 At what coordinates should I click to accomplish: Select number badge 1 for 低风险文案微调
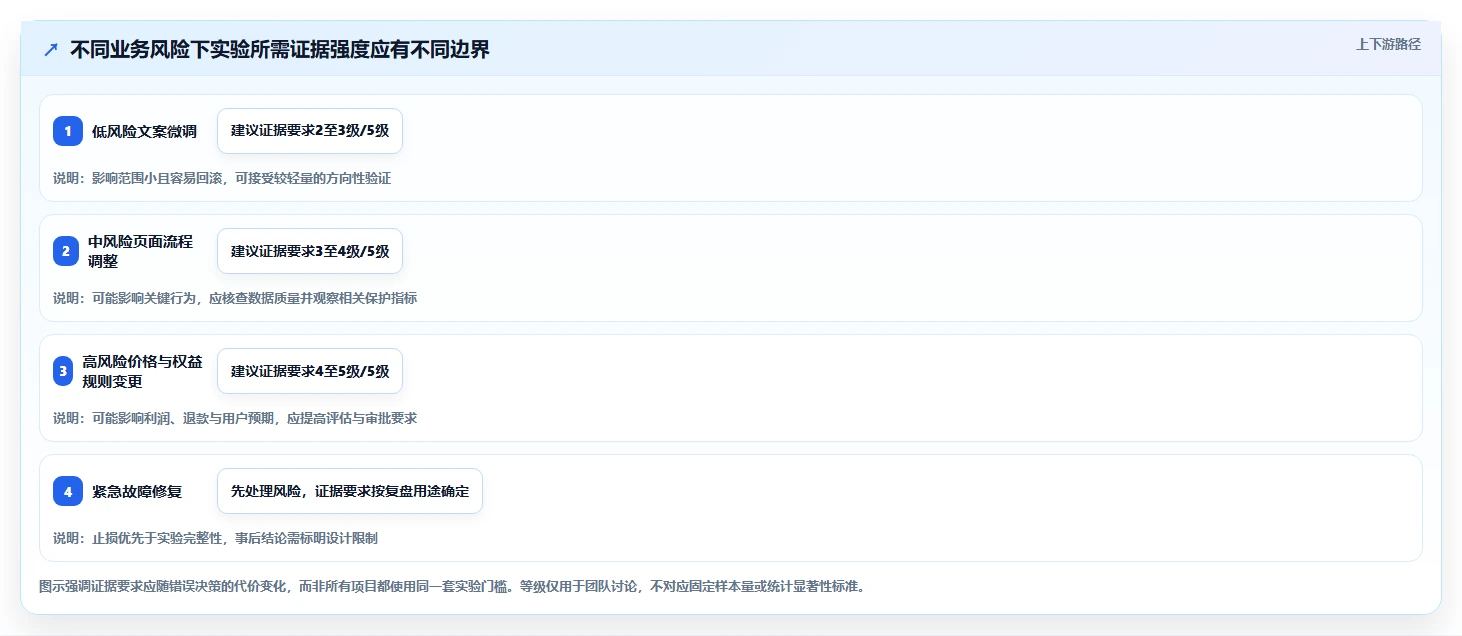[x=68, y=131]
